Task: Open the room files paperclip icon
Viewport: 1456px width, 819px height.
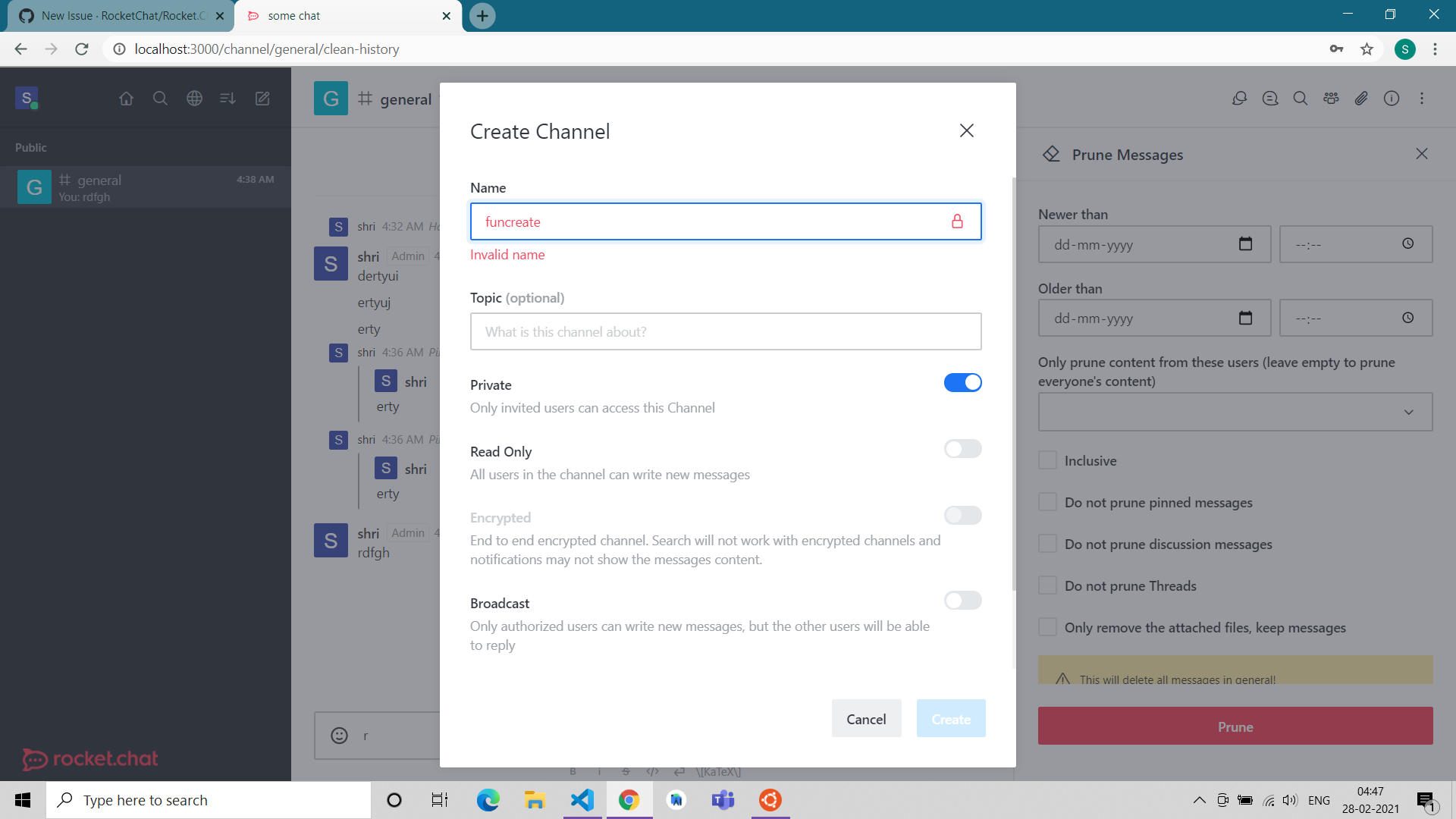Action: click(x=1361, y=99)
